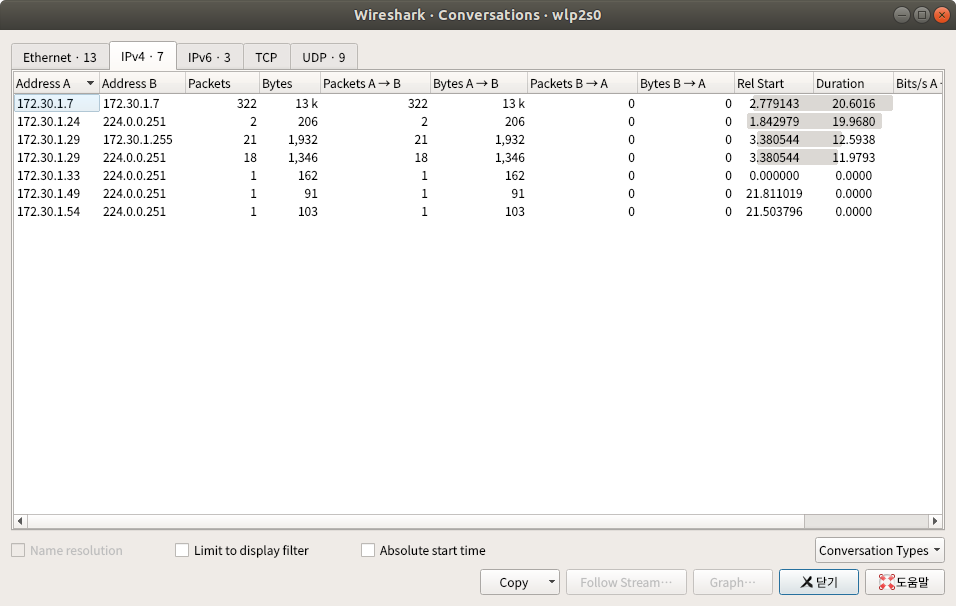Click the Rel Start value 21.811019
Image resolution: width=956 pixels, height=606 pixels.
(x=774, y=194)
